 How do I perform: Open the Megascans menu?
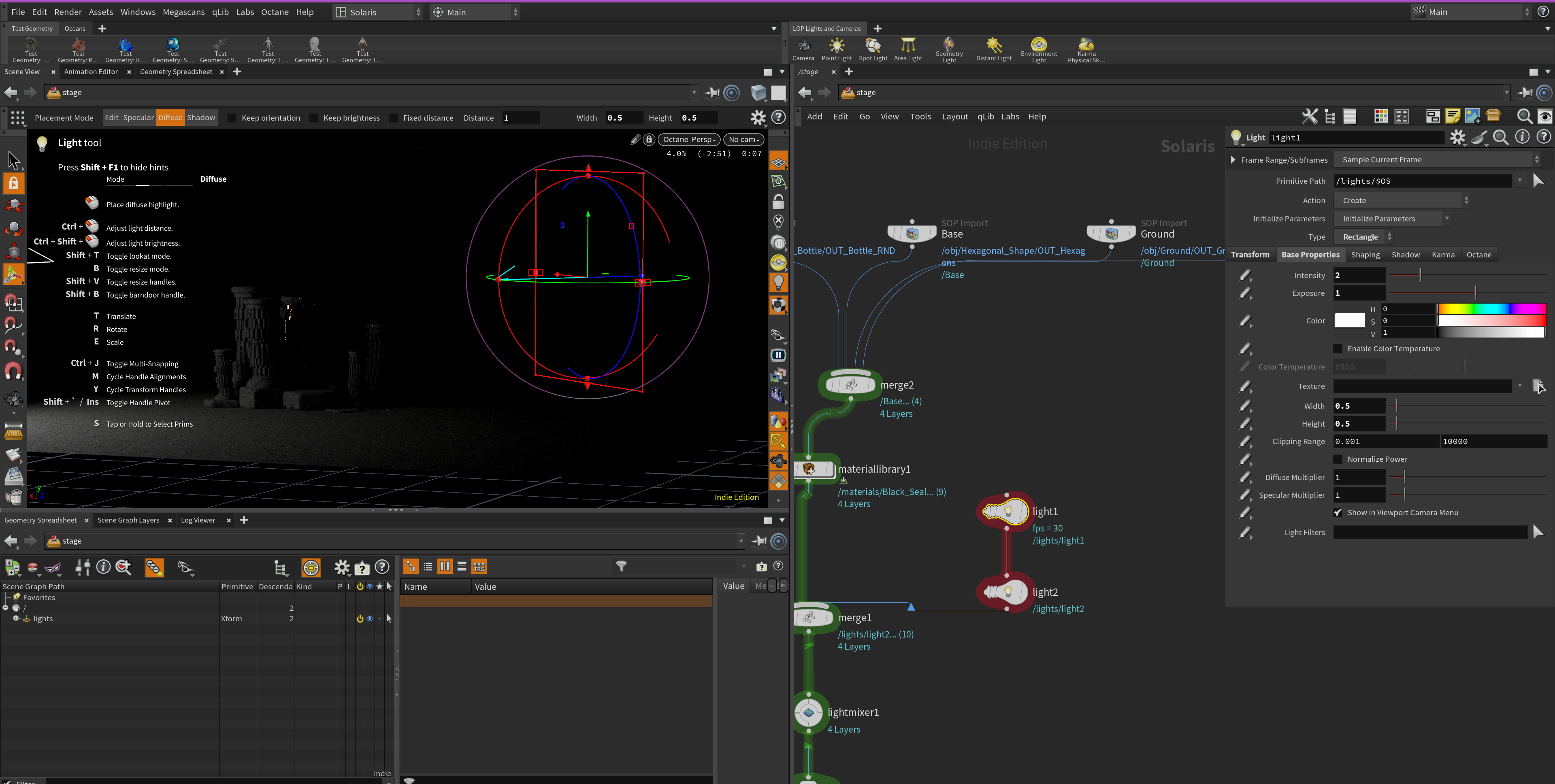point(183,12)
